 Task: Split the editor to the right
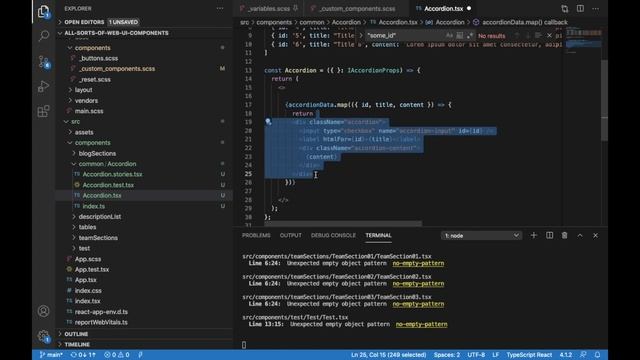tap(580, 8)
